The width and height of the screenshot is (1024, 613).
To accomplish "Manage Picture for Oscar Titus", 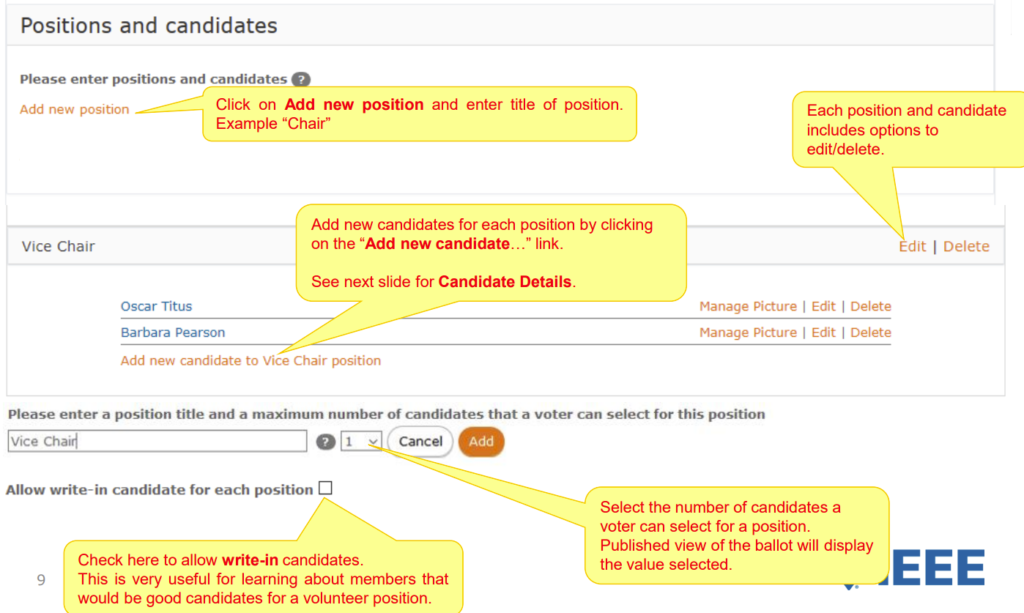I will pyautogui.click(x=748, y=306).
